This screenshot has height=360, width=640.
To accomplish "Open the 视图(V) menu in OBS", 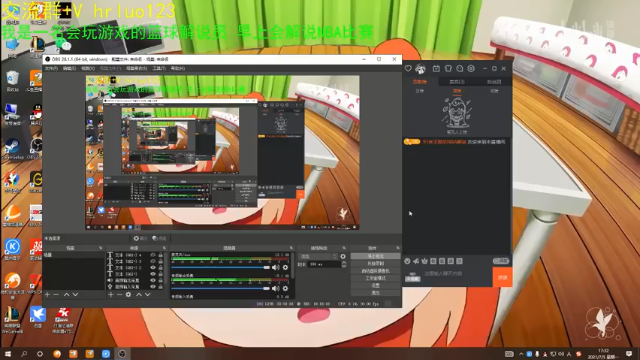I will click(88, 68).
